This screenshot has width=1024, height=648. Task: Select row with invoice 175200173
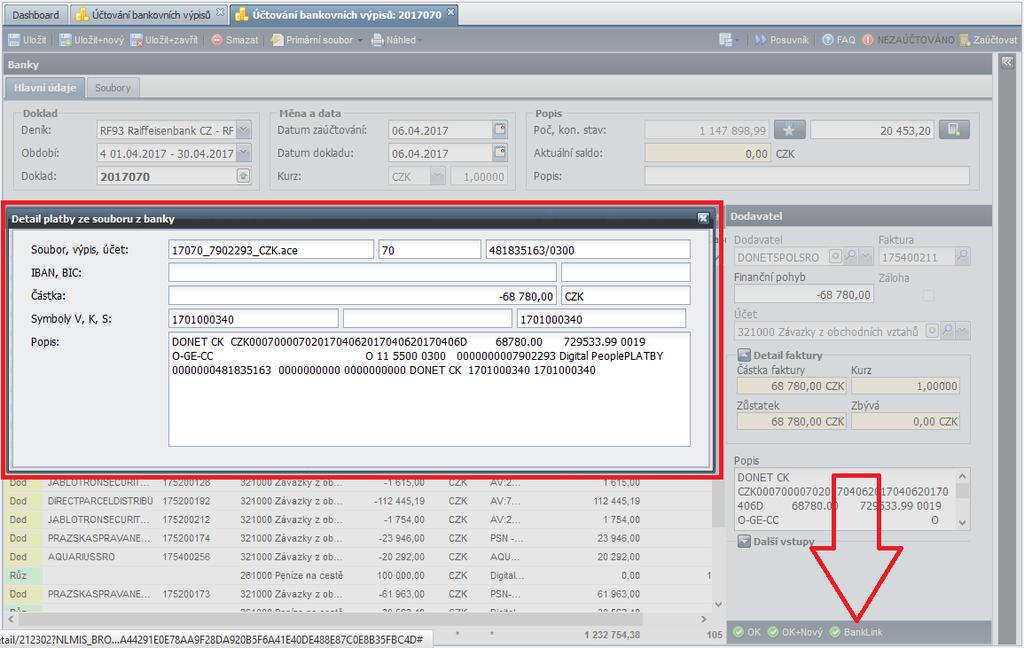point(356,594)
